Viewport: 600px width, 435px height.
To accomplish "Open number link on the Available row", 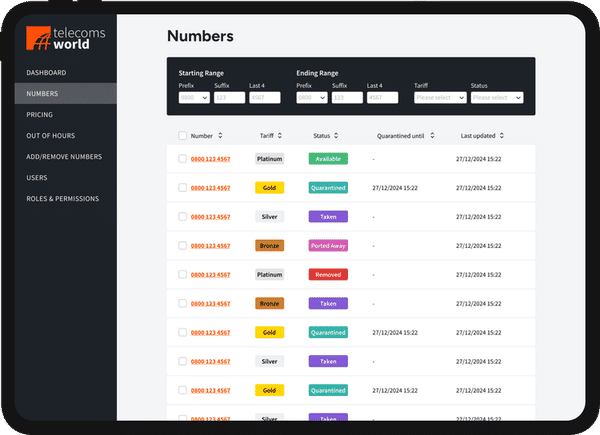I will click(210, 159).
